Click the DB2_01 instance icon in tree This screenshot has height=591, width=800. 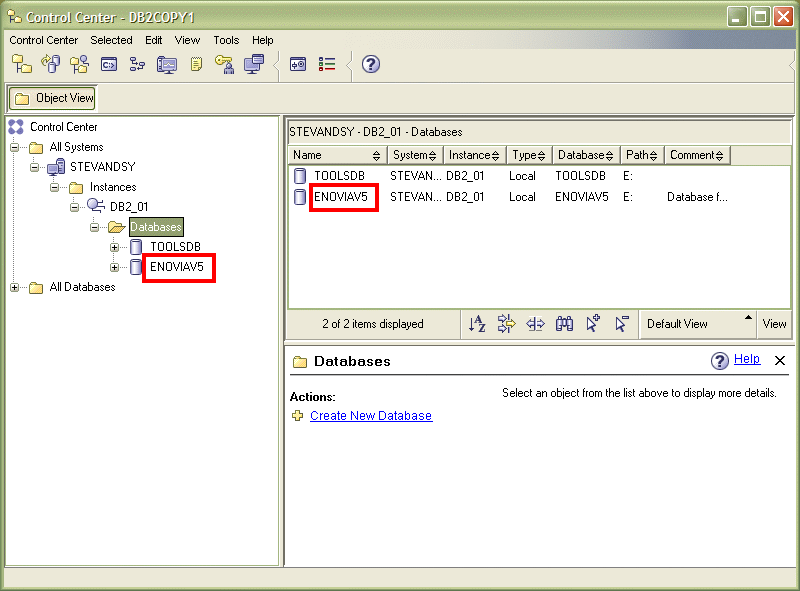(x=96, y=206)
